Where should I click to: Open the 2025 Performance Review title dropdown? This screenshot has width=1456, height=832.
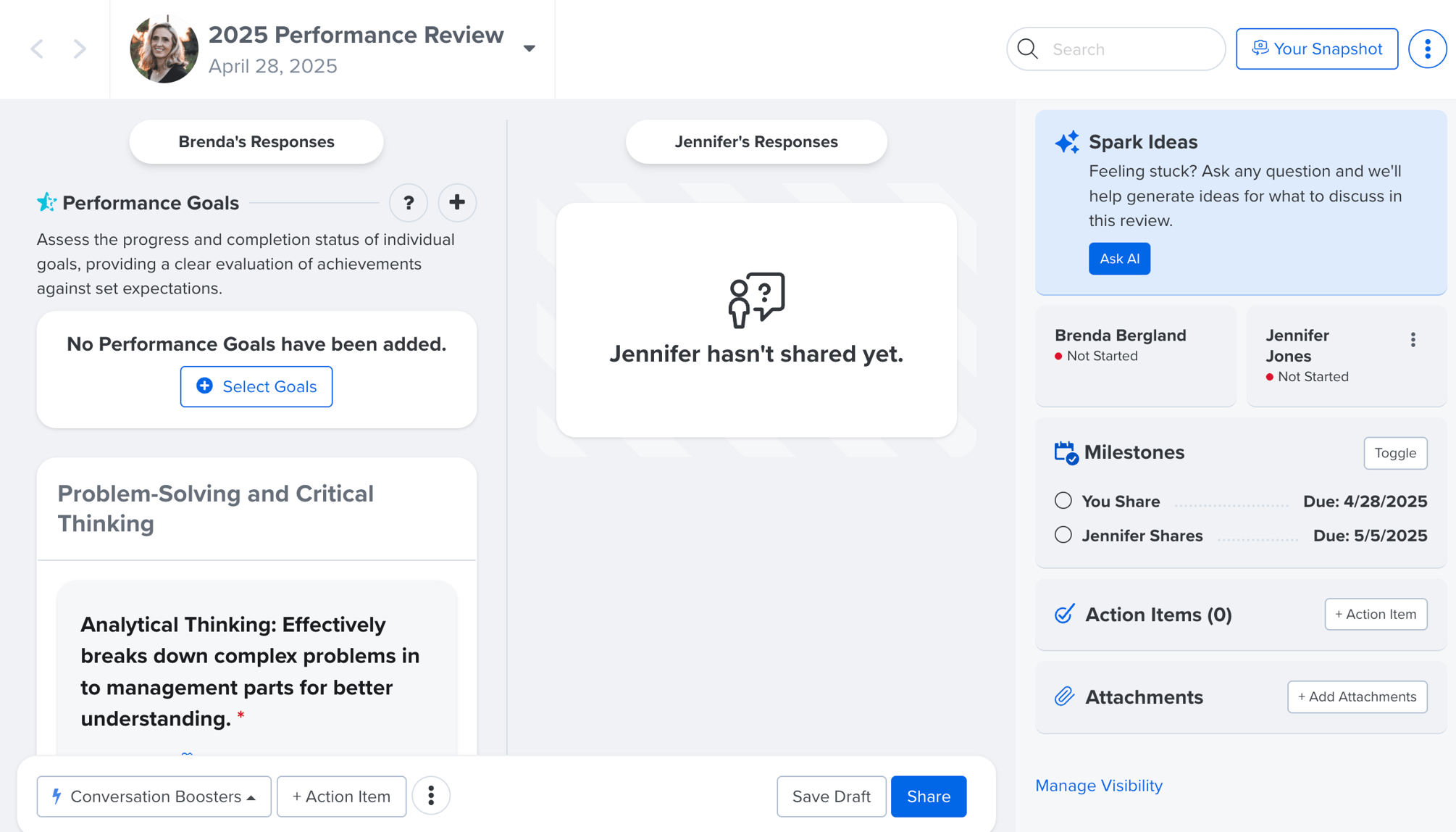click(x=530, y=48)
